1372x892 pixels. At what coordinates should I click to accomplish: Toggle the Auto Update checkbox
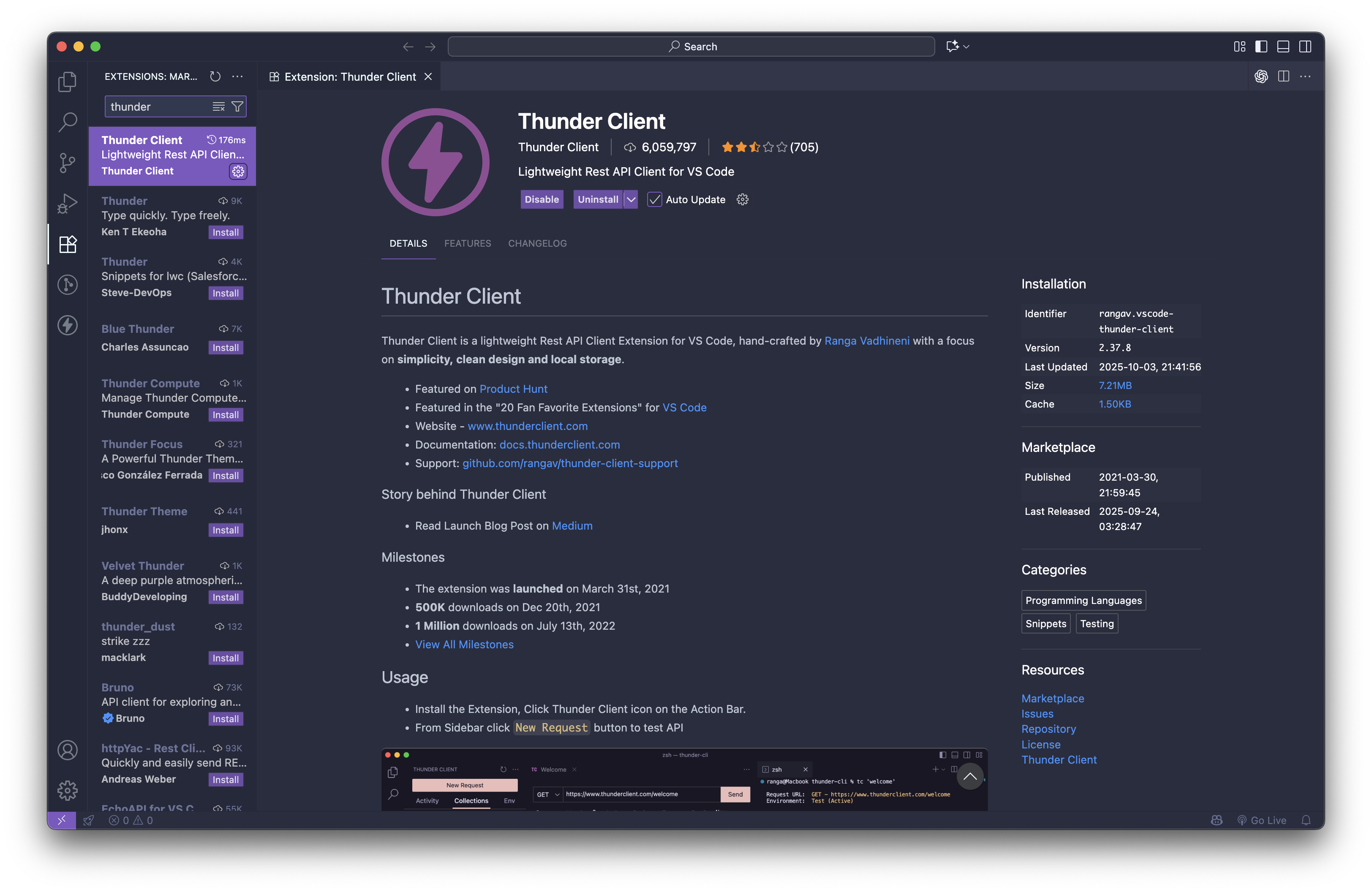[x=654, y=199]
